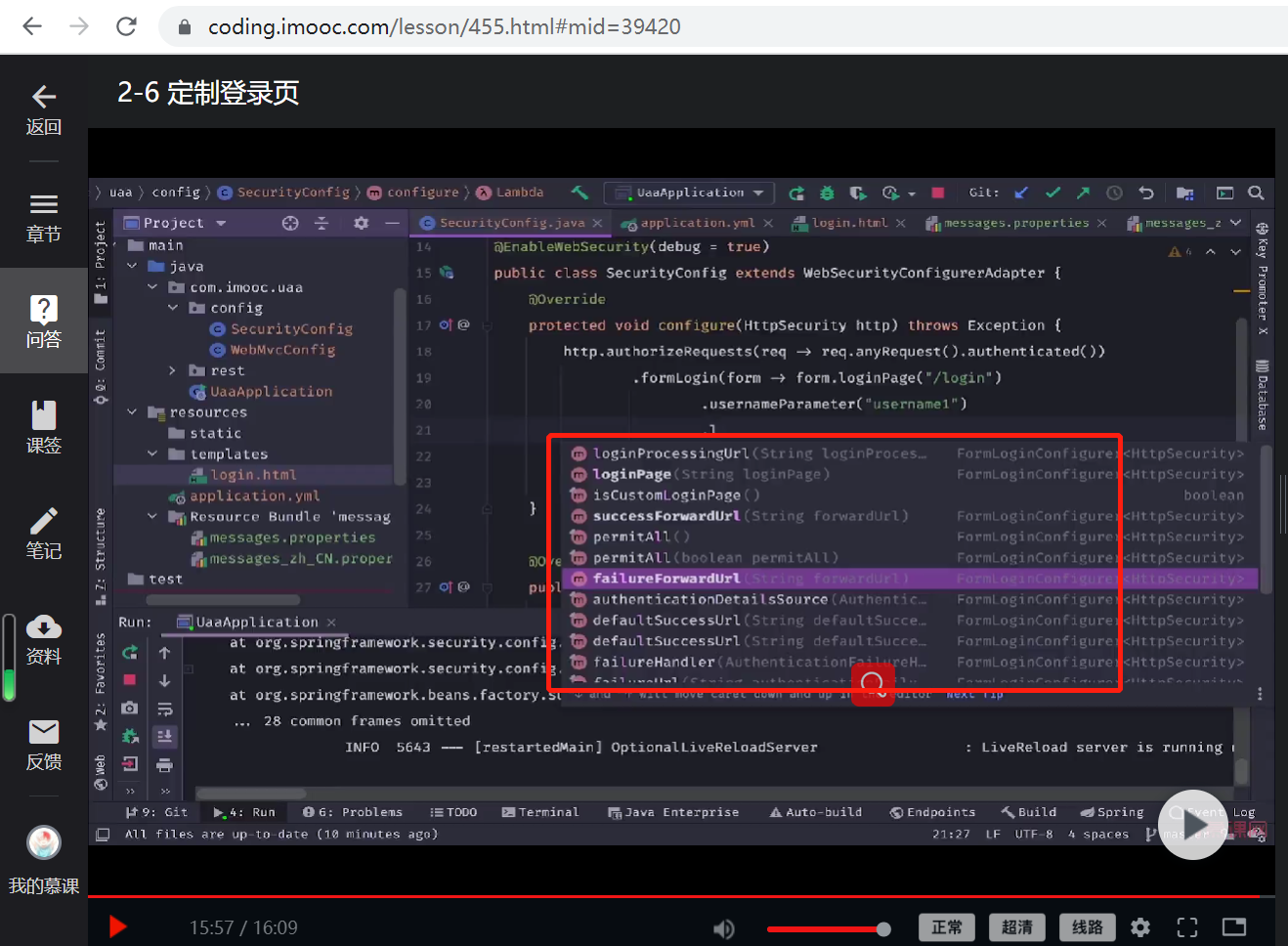
Task: Click the debug bug icon in IDE toolbar
Action: pos(827,193)
